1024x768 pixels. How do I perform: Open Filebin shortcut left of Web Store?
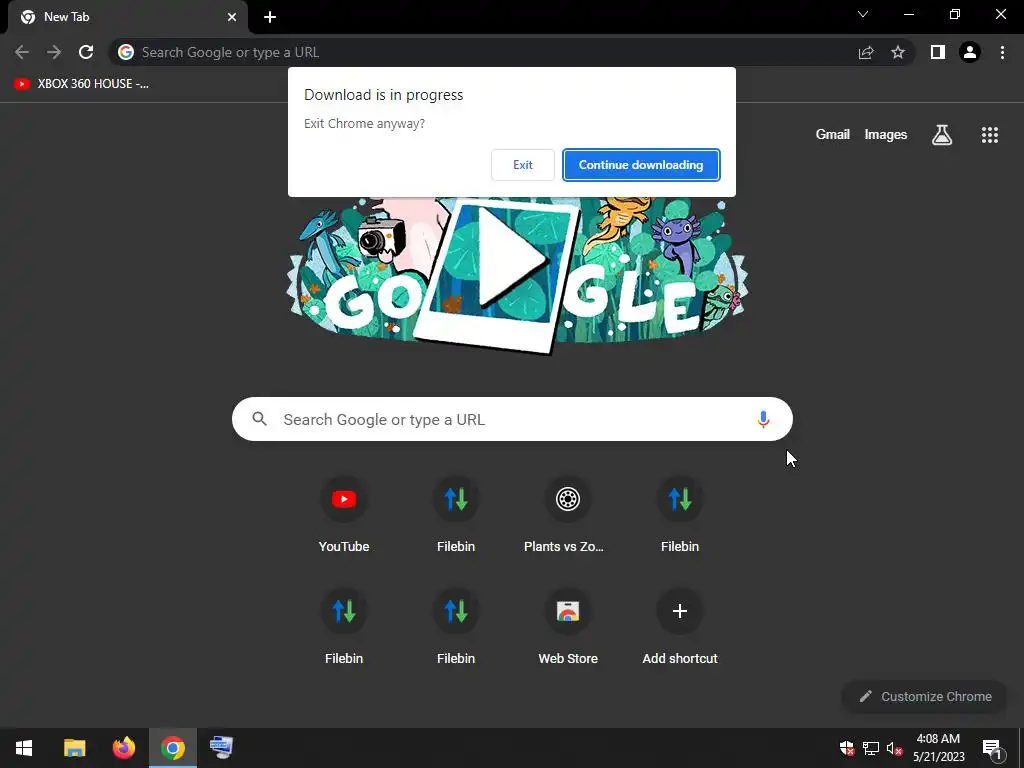click(456, 628)
